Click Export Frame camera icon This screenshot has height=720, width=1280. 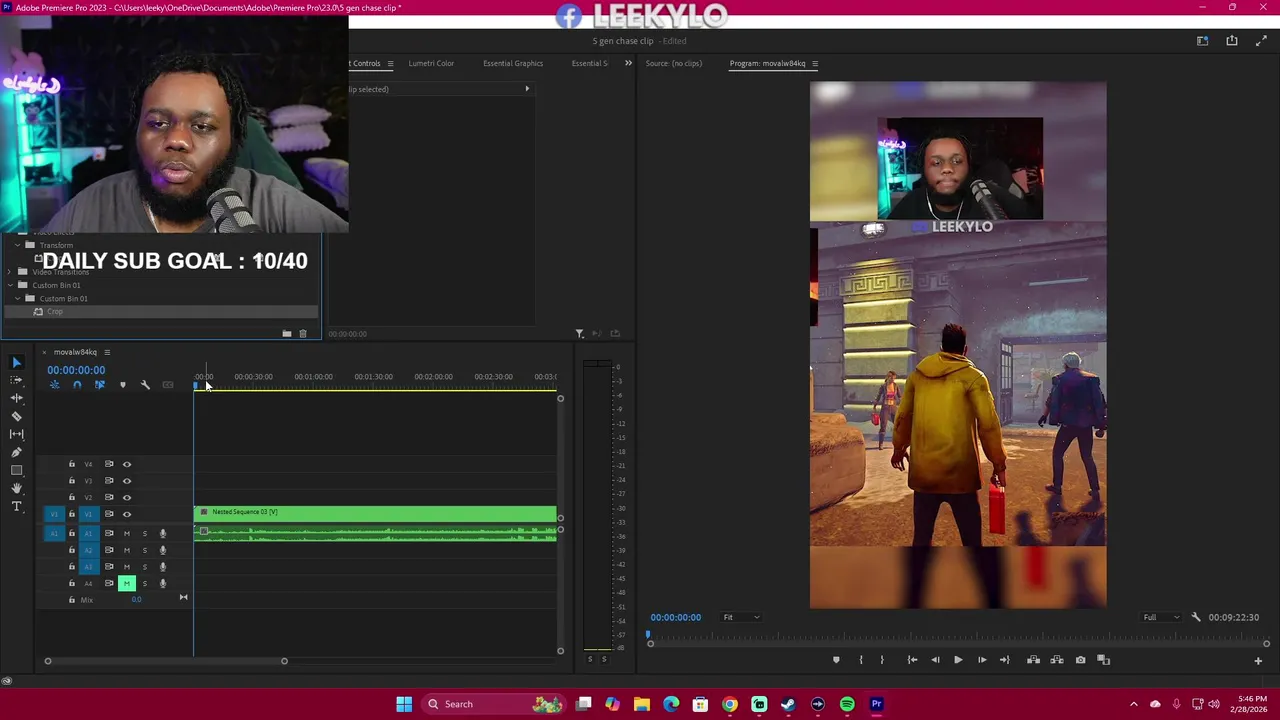pos(1080,660)
